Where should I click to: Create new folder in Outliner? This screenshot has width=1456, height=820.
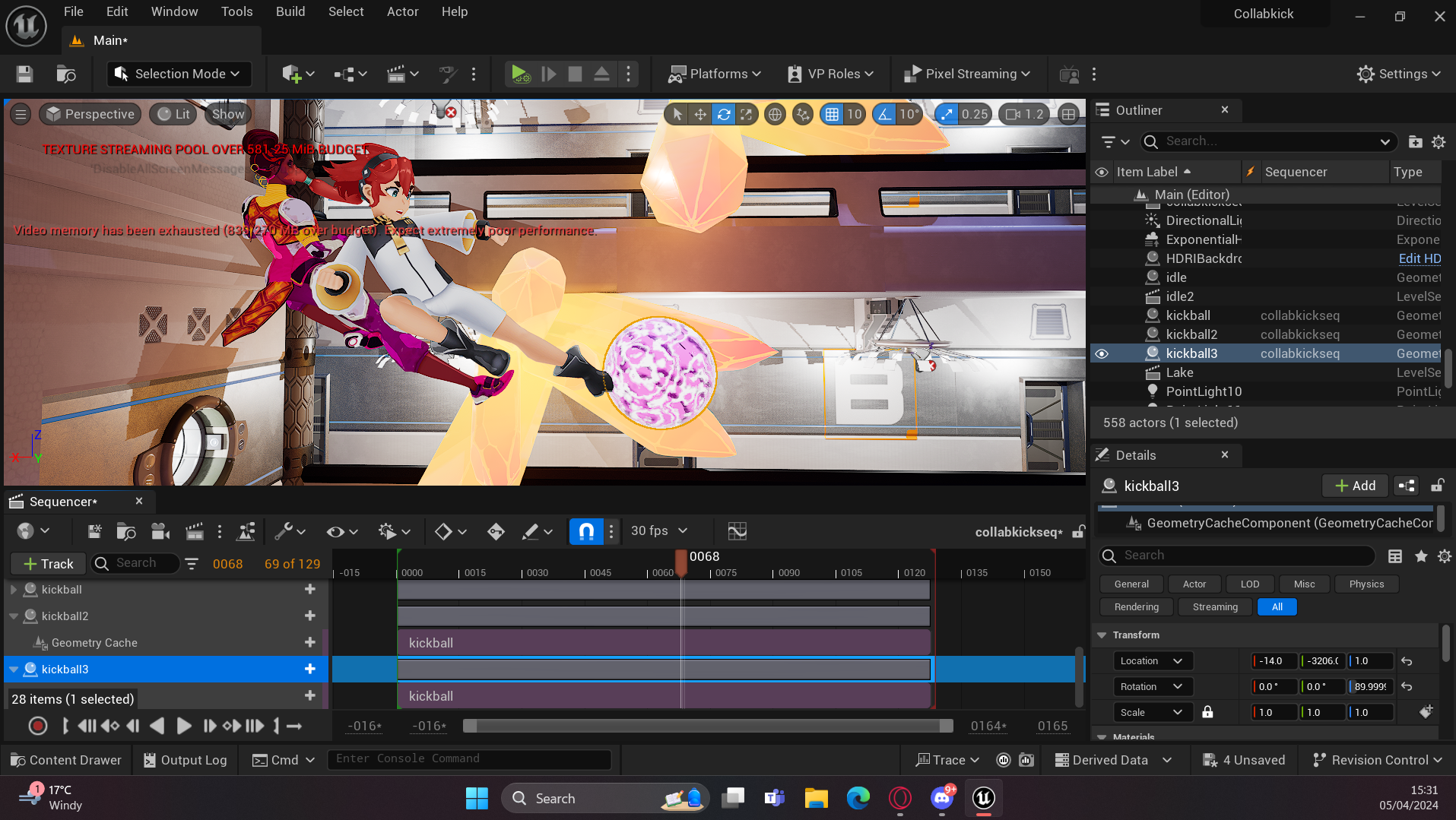click(1415, 141)
